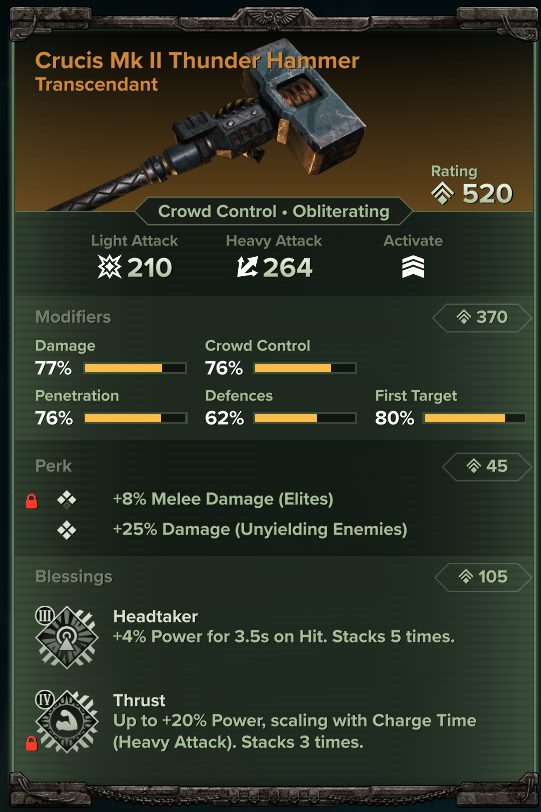
Task: Select the +25% Damage (Unyielding Enemies) perk
Action: point(260,529)
